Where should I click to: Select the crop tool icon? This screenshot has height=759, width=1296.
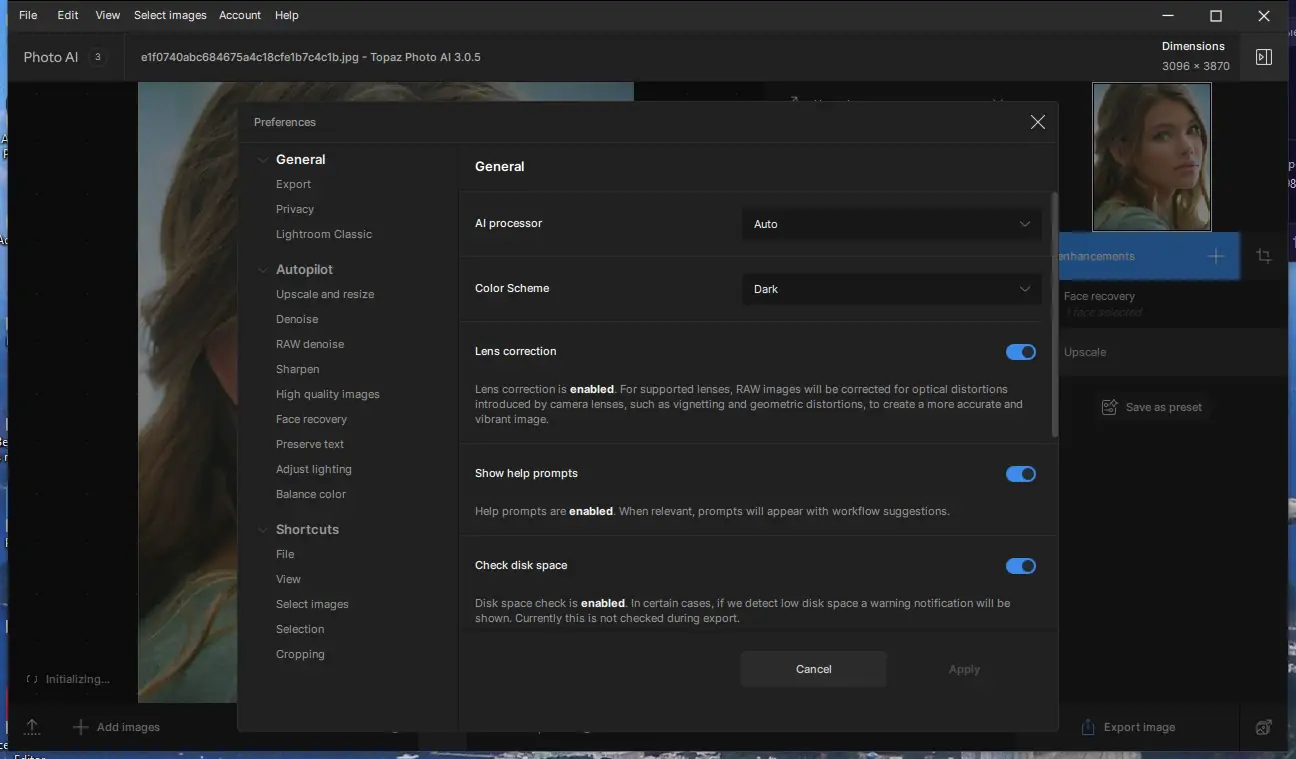coord(1264,256)
